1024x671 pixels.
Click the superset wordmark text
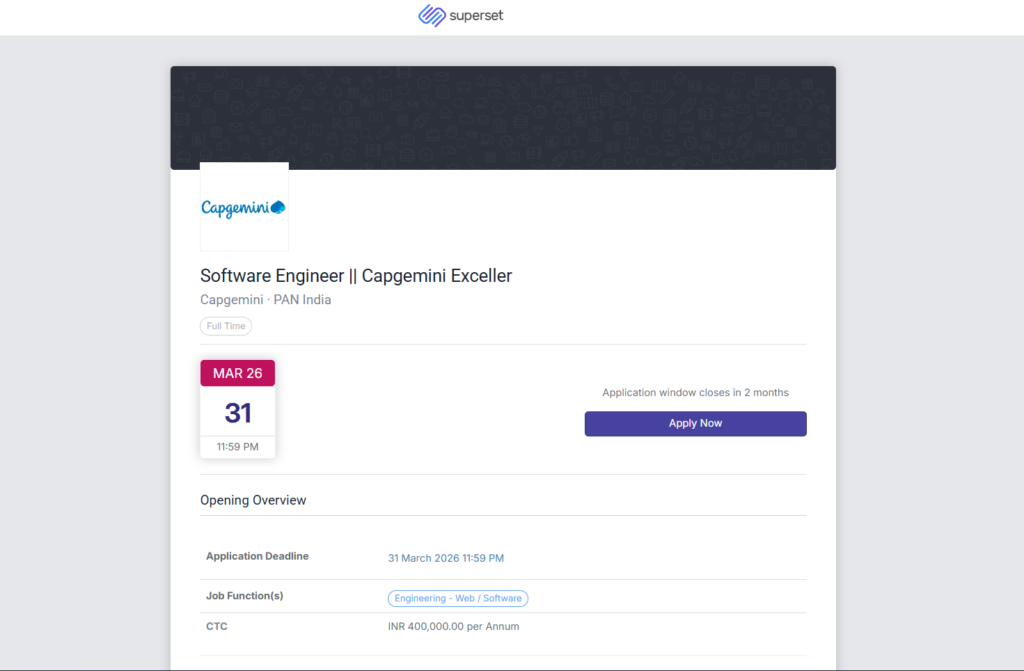(475, 16)
